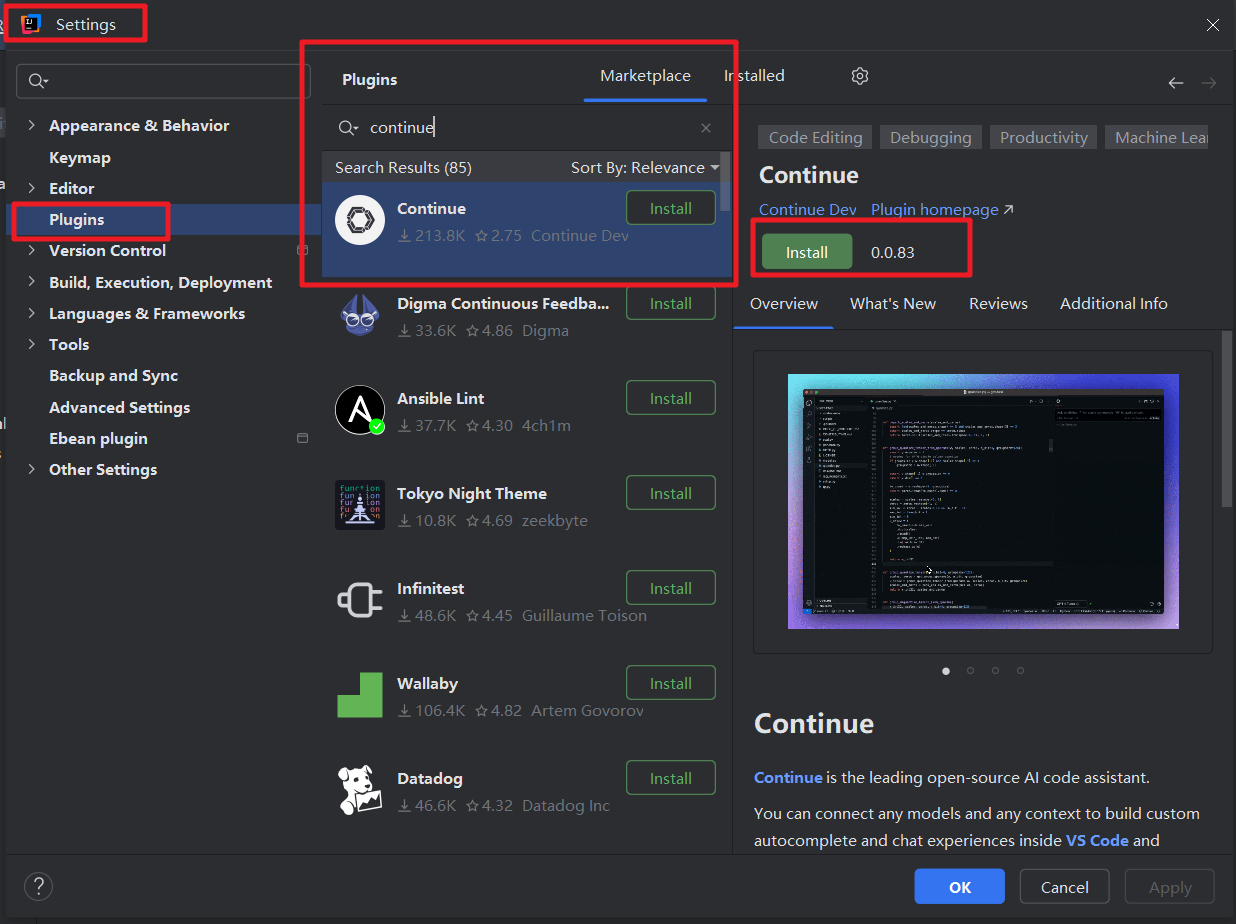Confirm settings with the OK button
Screen dimensions: 1236x924
point(960,887)
